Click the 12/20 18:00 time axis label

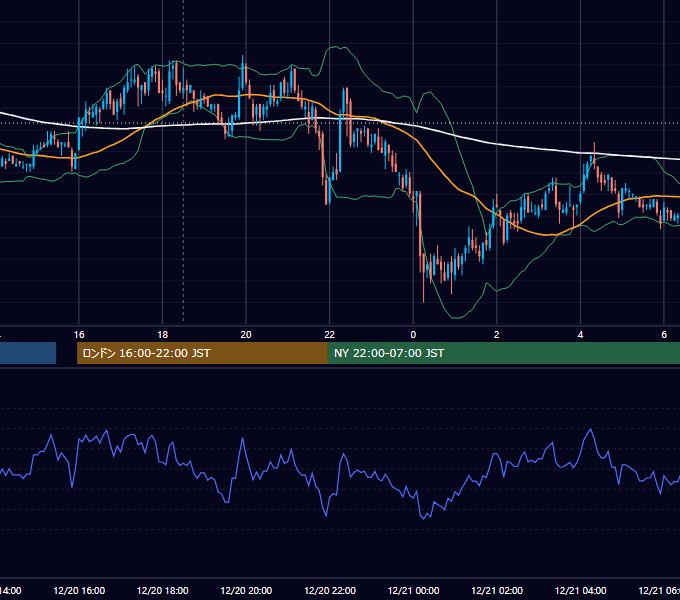(x=163, y=590)
